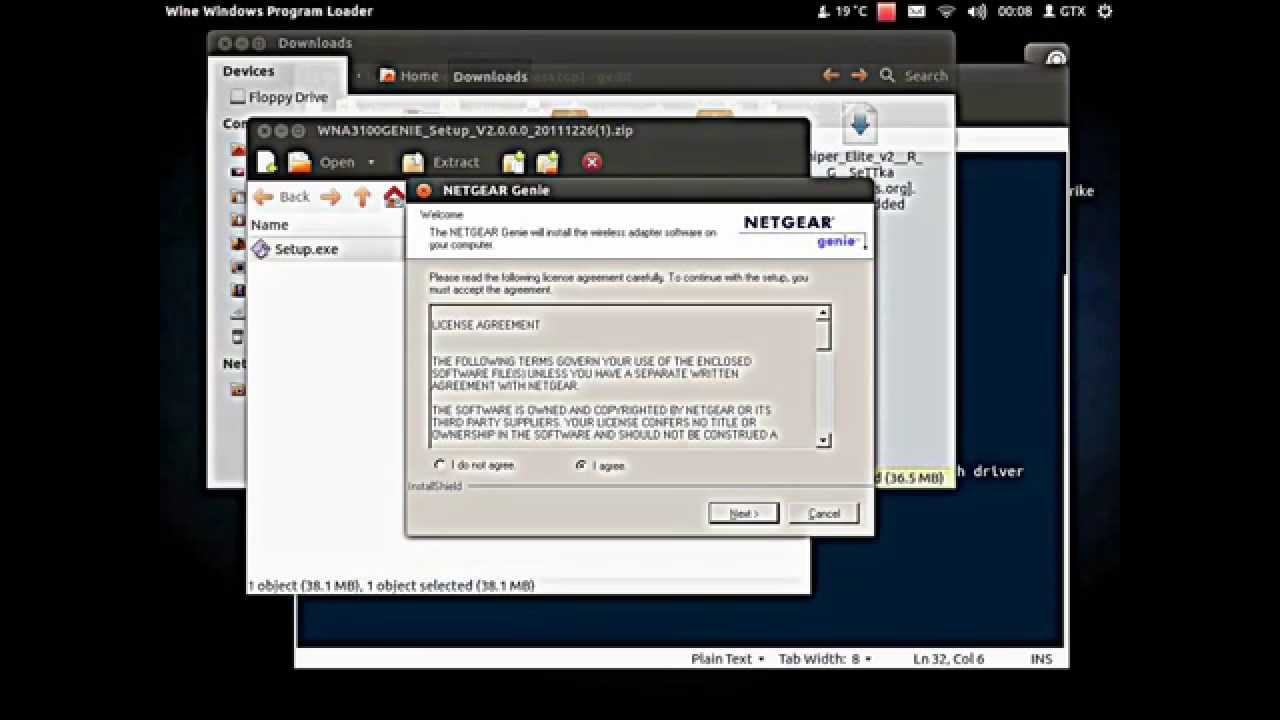This screenshot has width=1280, height=720.
Task: Open the Tab Width dropdown in status bar
Action: 826,659
